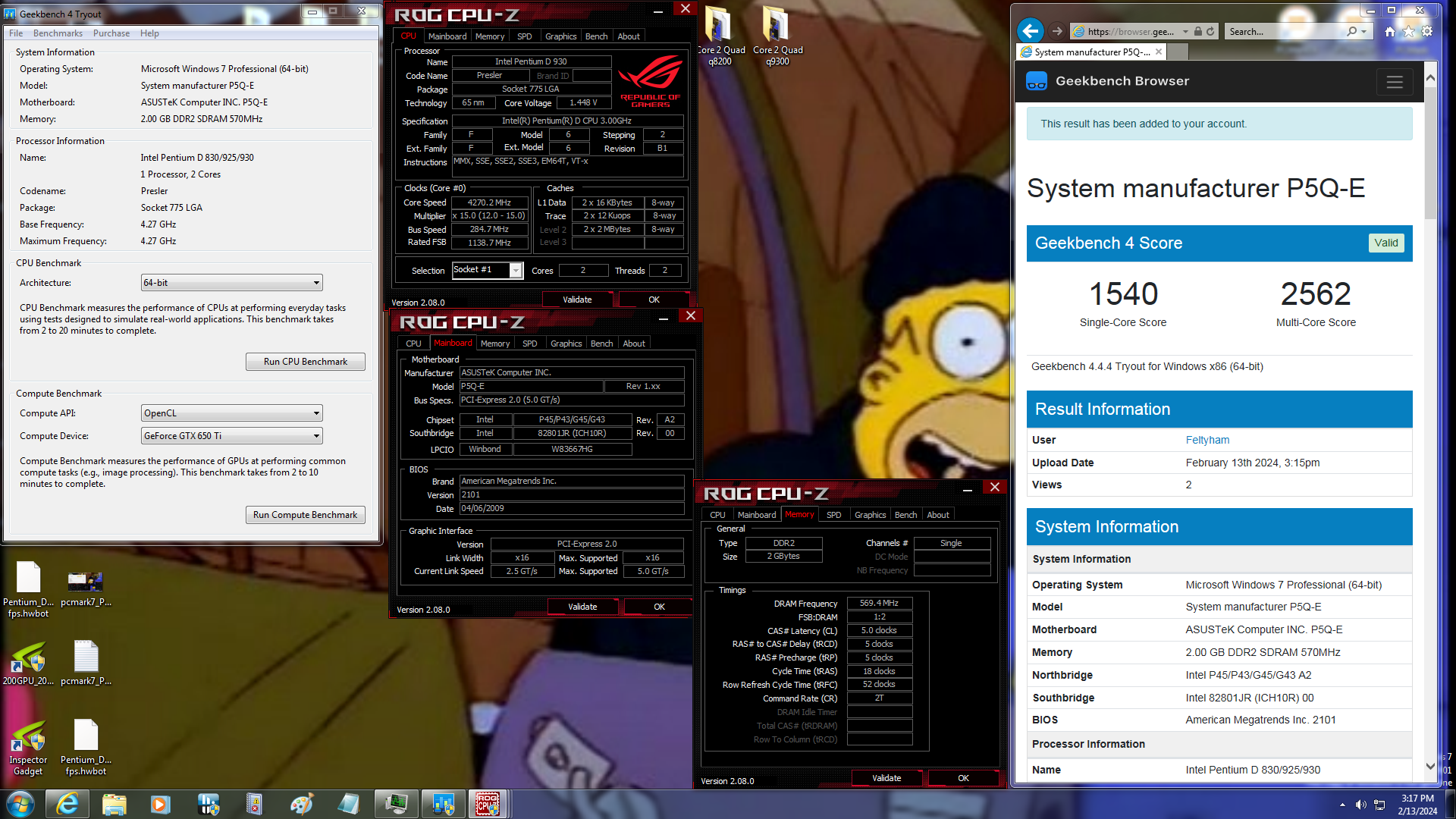Screen dimensions: 1456x819
Task: Launch Windows Media Player from taskbar
Action: pyautogui.click(x=160, y=804)
